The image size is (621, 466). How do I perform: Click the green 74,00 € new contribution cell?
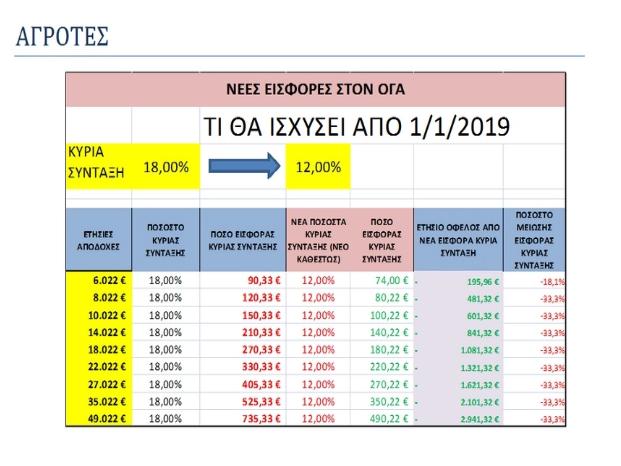pos(381,282)
